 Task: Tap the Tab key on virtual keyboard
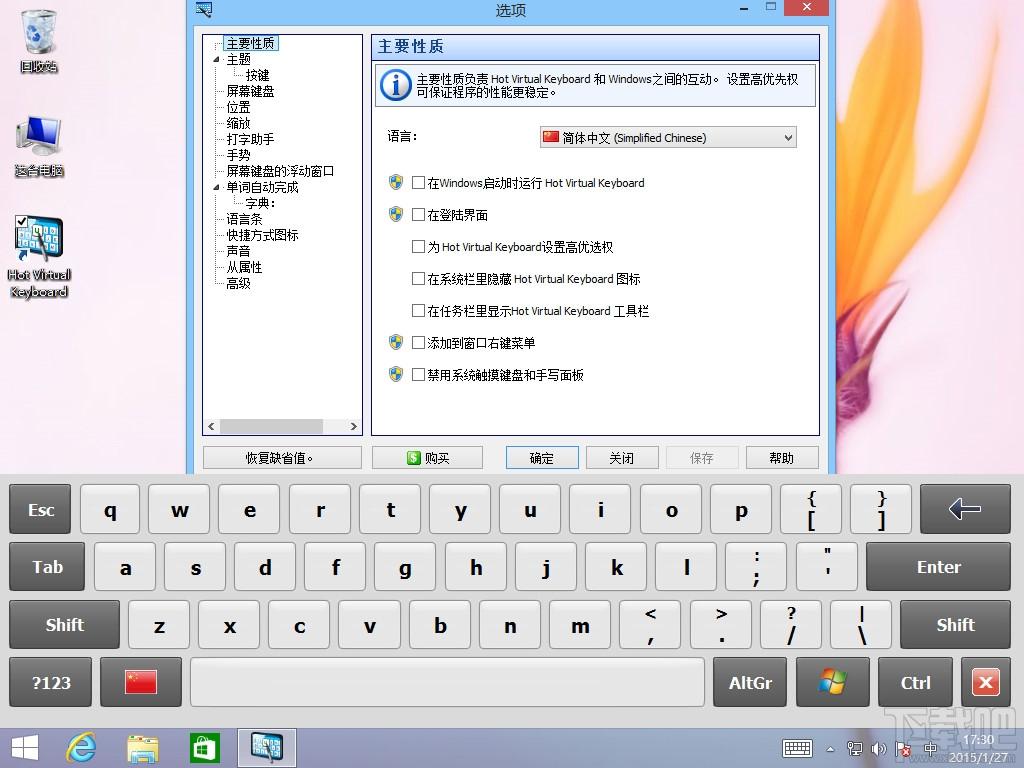[47, 566]
